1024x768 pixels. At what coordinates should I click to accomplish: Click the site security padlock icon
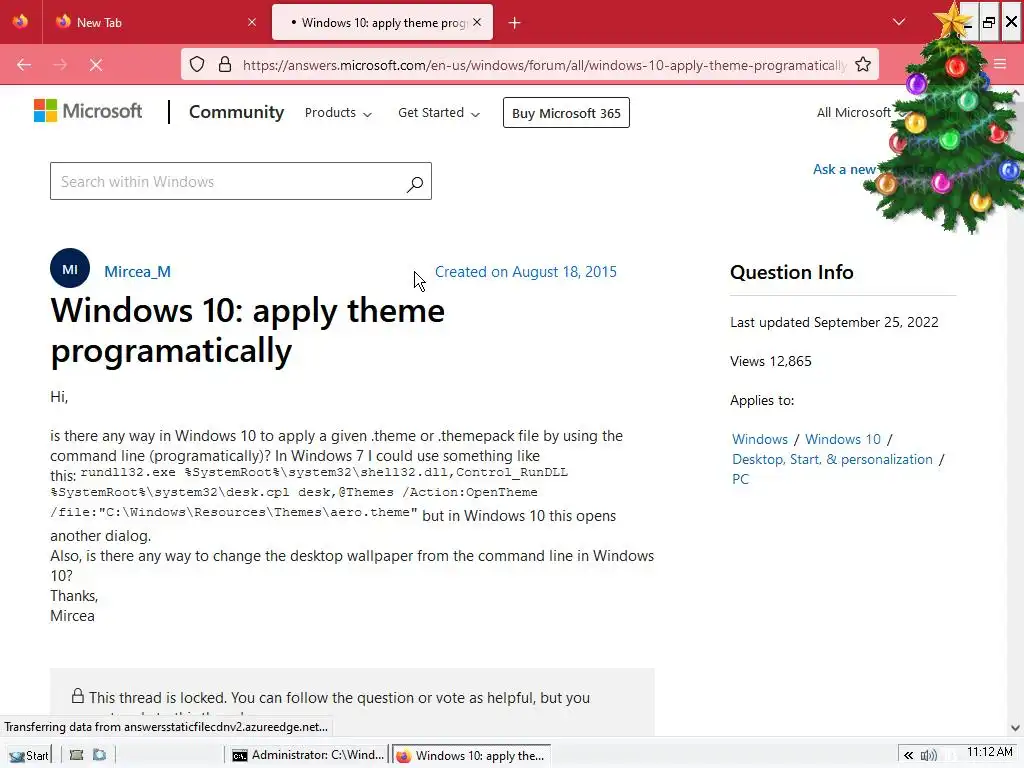(x=225, y=65)
